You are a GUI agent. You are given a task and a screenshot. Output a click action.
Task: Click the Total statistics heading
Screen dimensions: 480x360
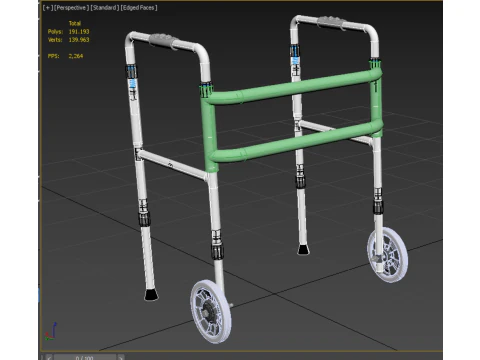[x=75, y=23]
